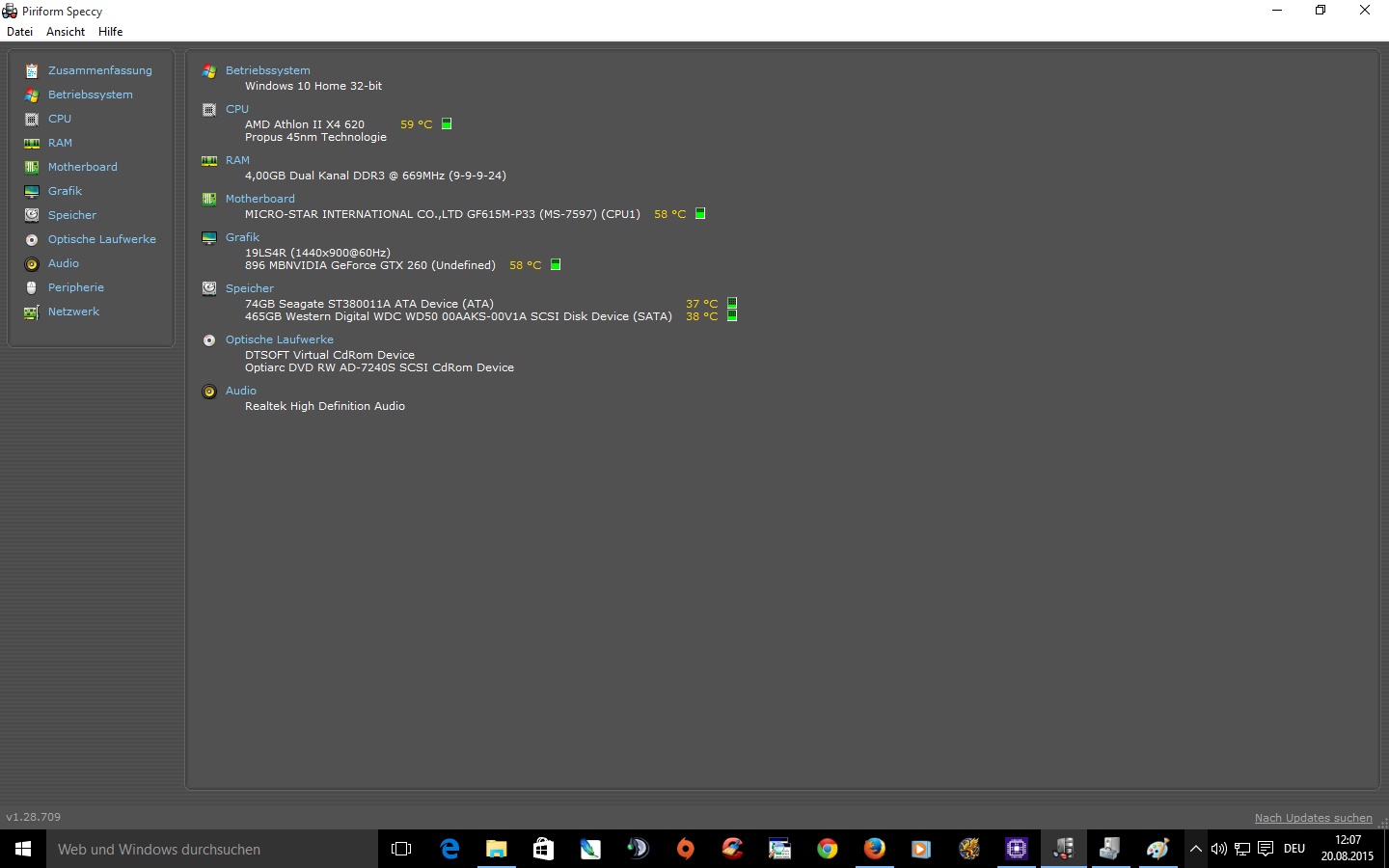The image size is (1389, 868).
Task: Open Netzwerk in the sidebar
Action: tap(73, 312)
